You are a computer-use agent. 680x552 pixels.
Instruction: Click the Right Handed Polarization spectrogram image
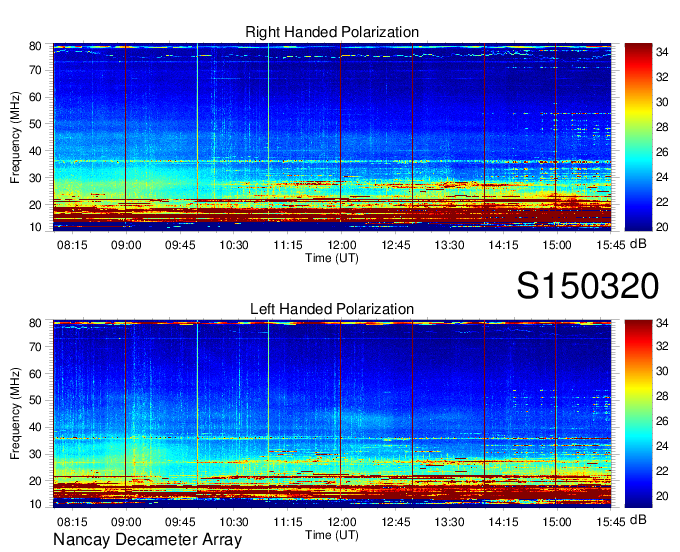(332, 137)
